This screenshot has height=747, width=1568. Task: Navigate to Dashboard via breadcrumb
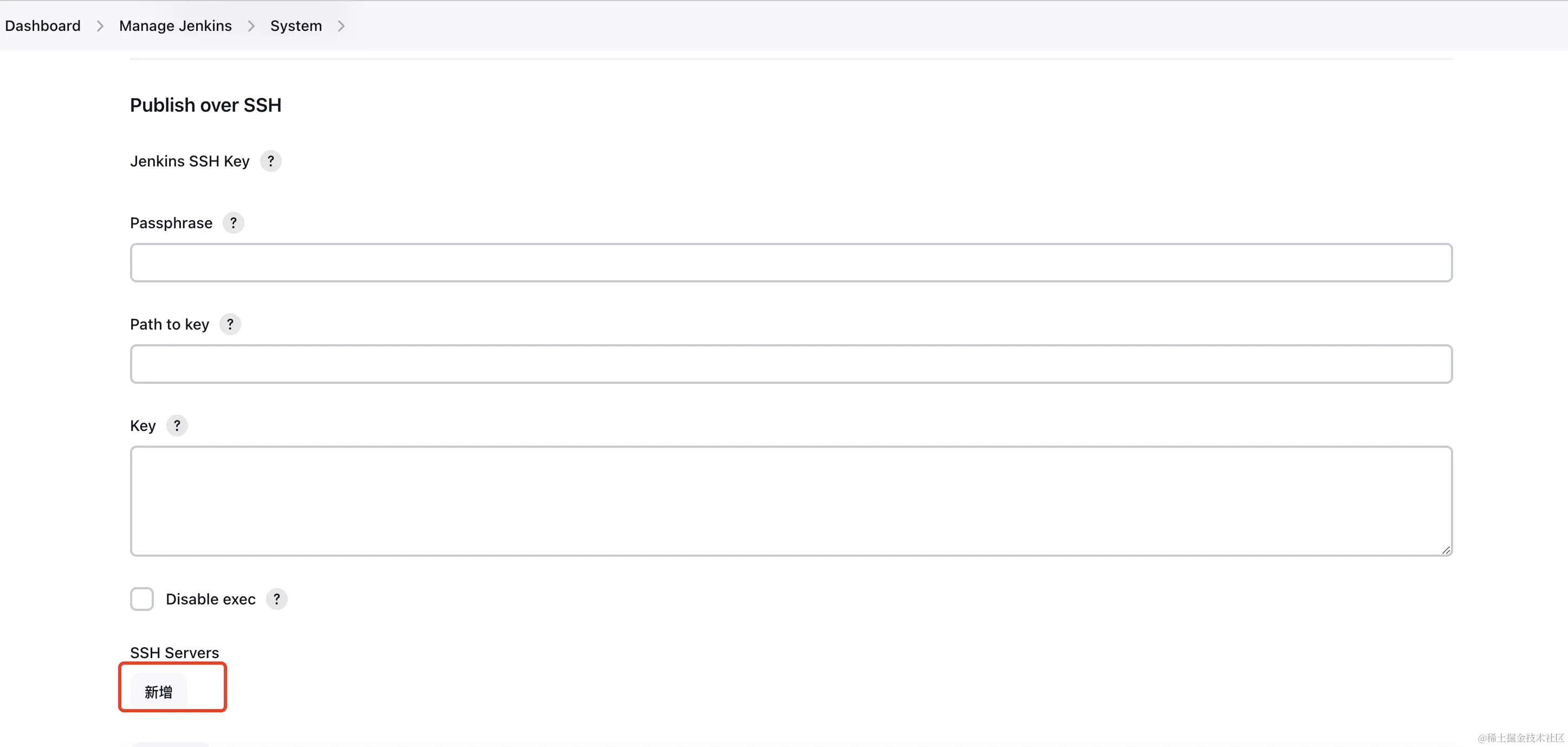click(x=43, y=25)
